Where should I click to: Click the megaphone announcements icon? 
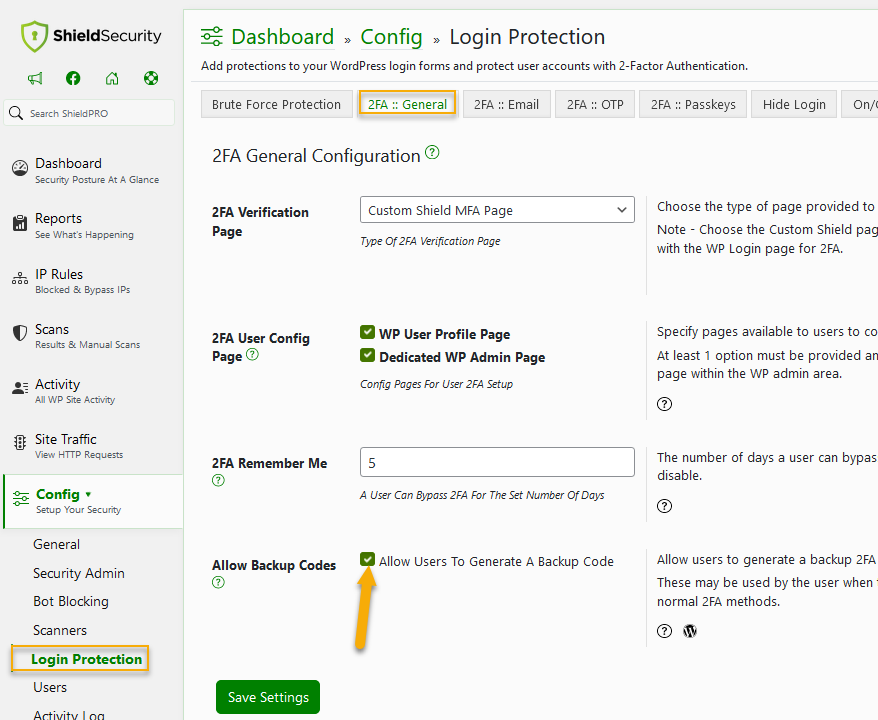pos(35,78)
